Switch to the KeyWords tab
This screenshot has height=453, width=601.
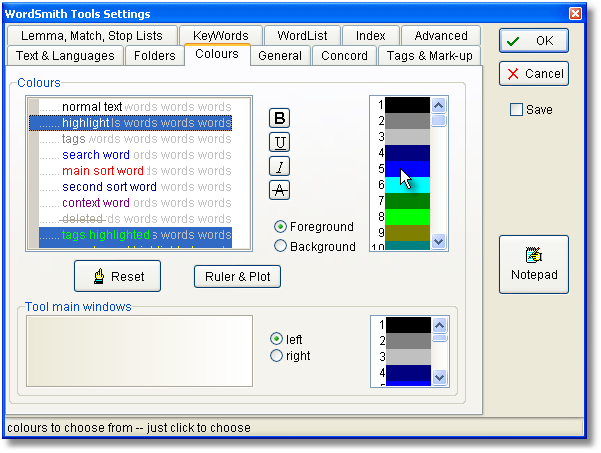coord(223,35)
